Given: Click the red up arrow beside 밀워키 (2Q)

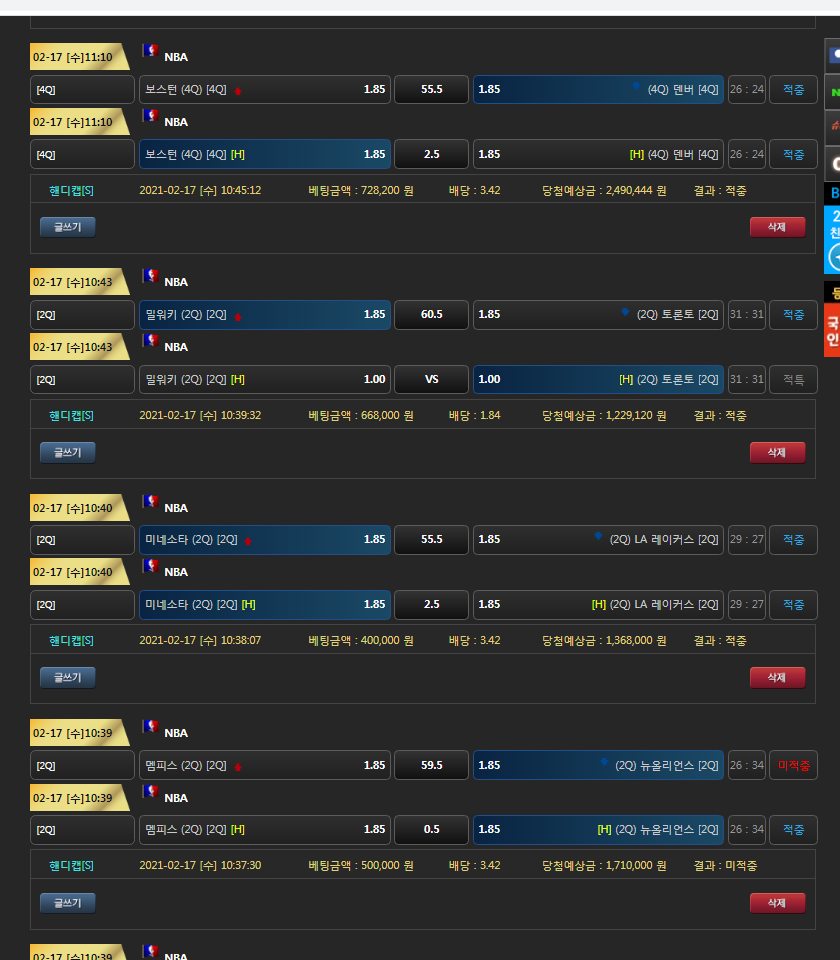Looking at the screenshot, I should click(238, 316).
